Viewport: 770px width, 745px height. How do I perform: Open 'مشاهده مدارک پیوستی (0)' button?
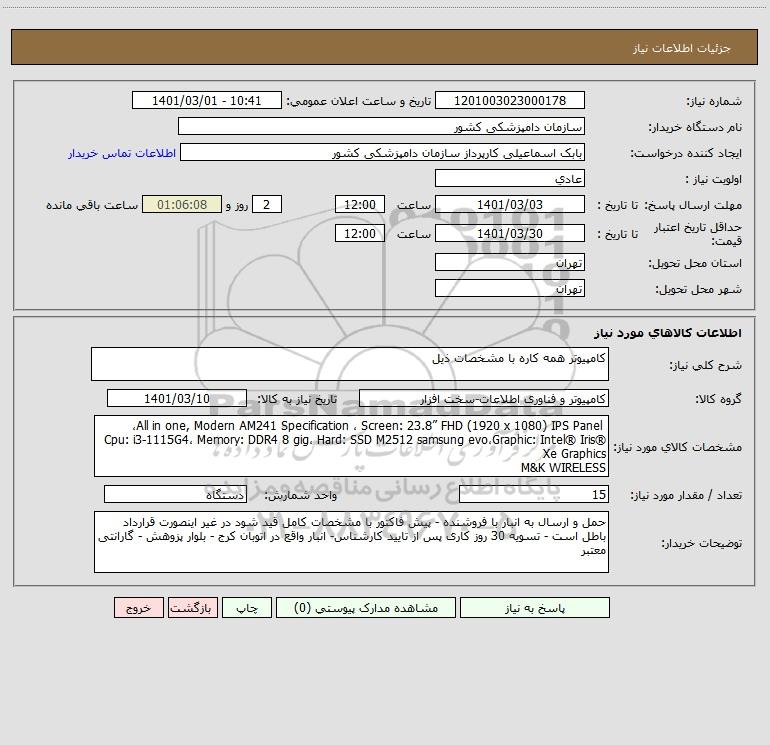tap(366, 608)
